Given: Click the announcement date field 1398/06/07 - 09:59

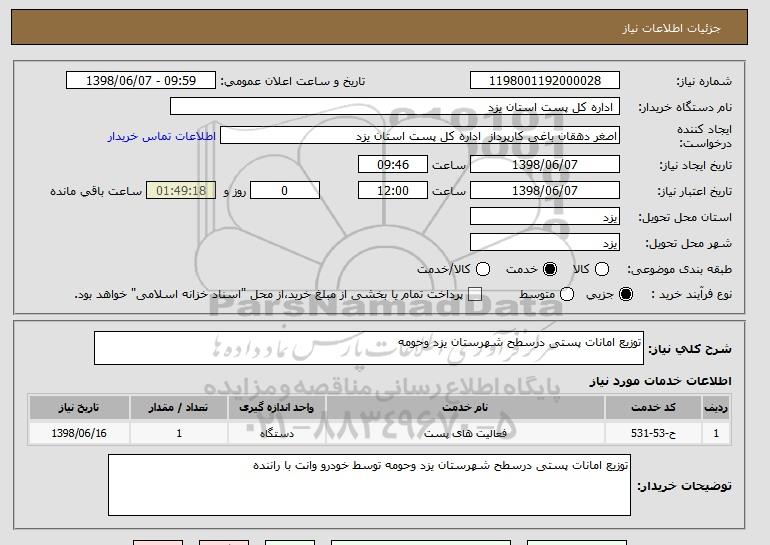Looking at the screenshot, I should click(141, 81).
